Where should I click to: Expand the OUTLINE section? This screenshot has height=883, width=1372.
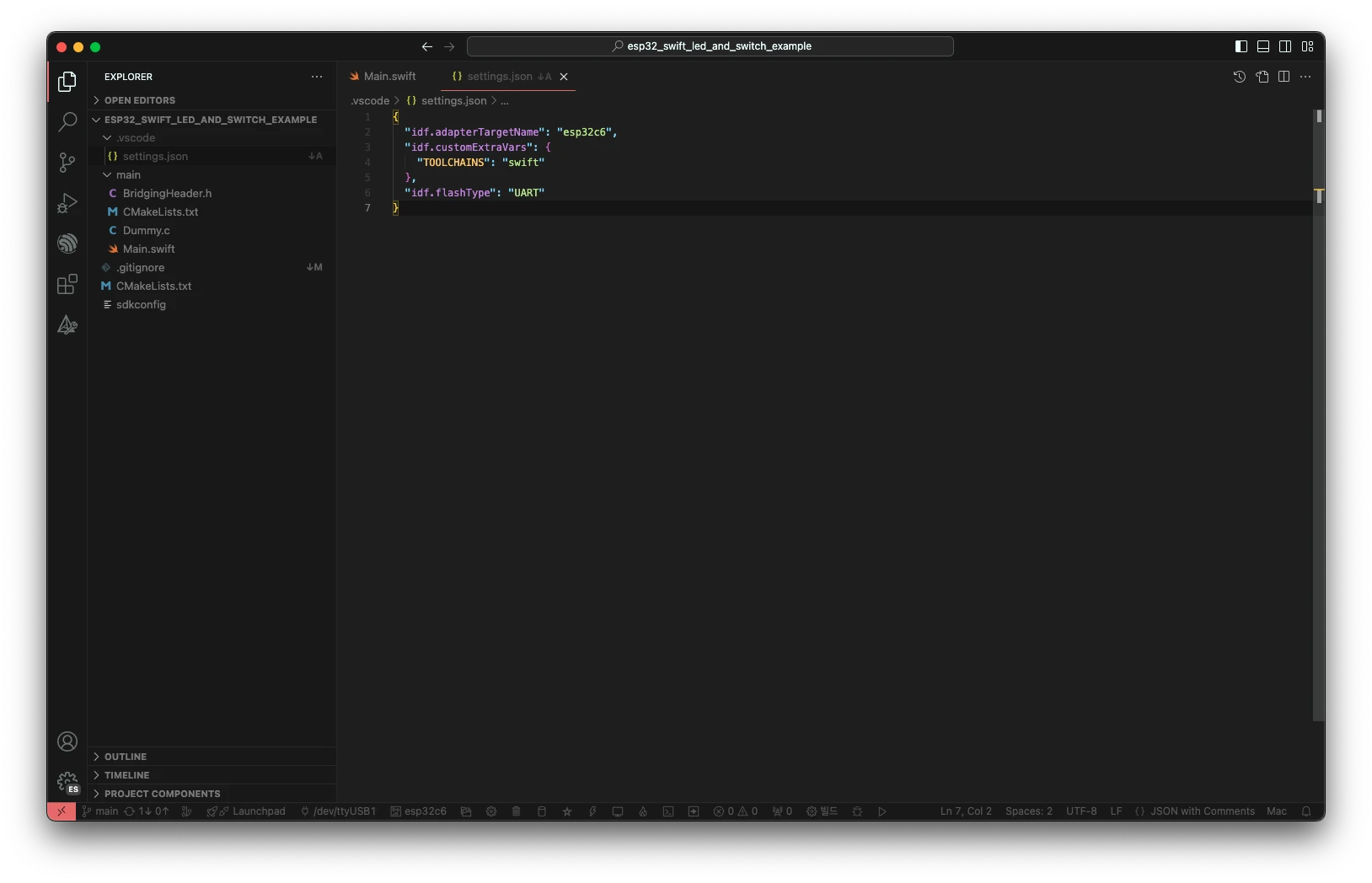click(x=126, y=757)
